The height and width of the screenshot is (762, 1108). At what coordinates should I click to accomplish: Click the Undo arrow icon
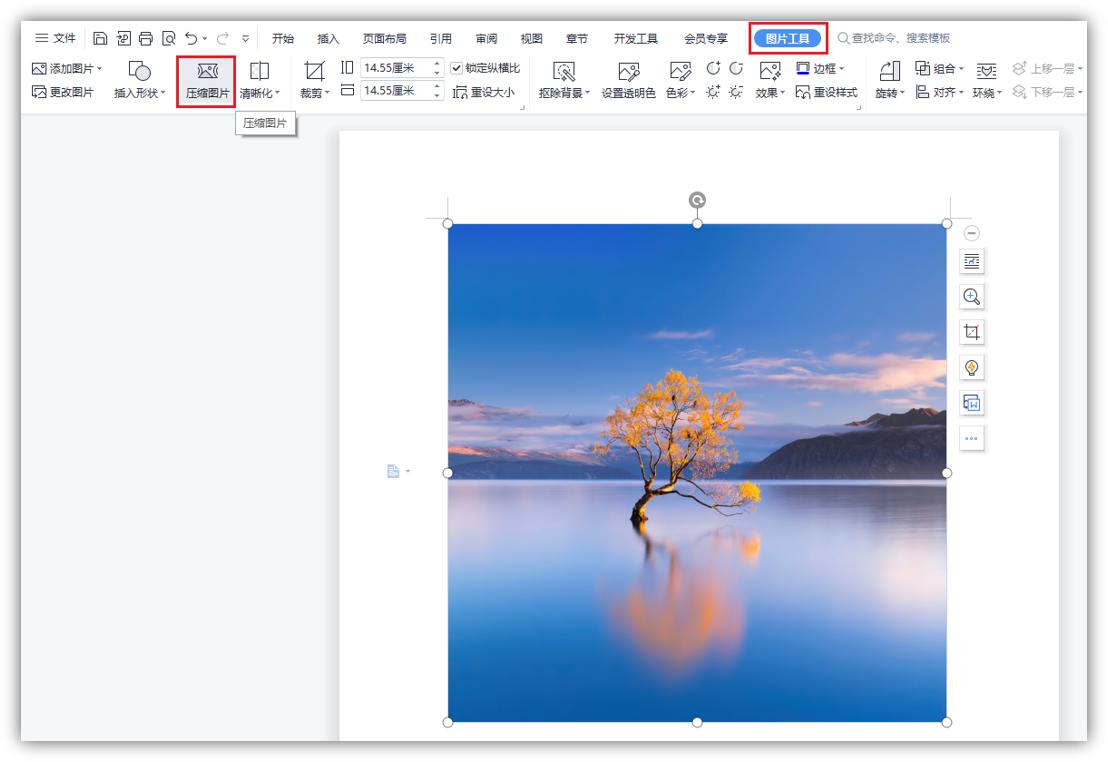click(x=191, y=38)
